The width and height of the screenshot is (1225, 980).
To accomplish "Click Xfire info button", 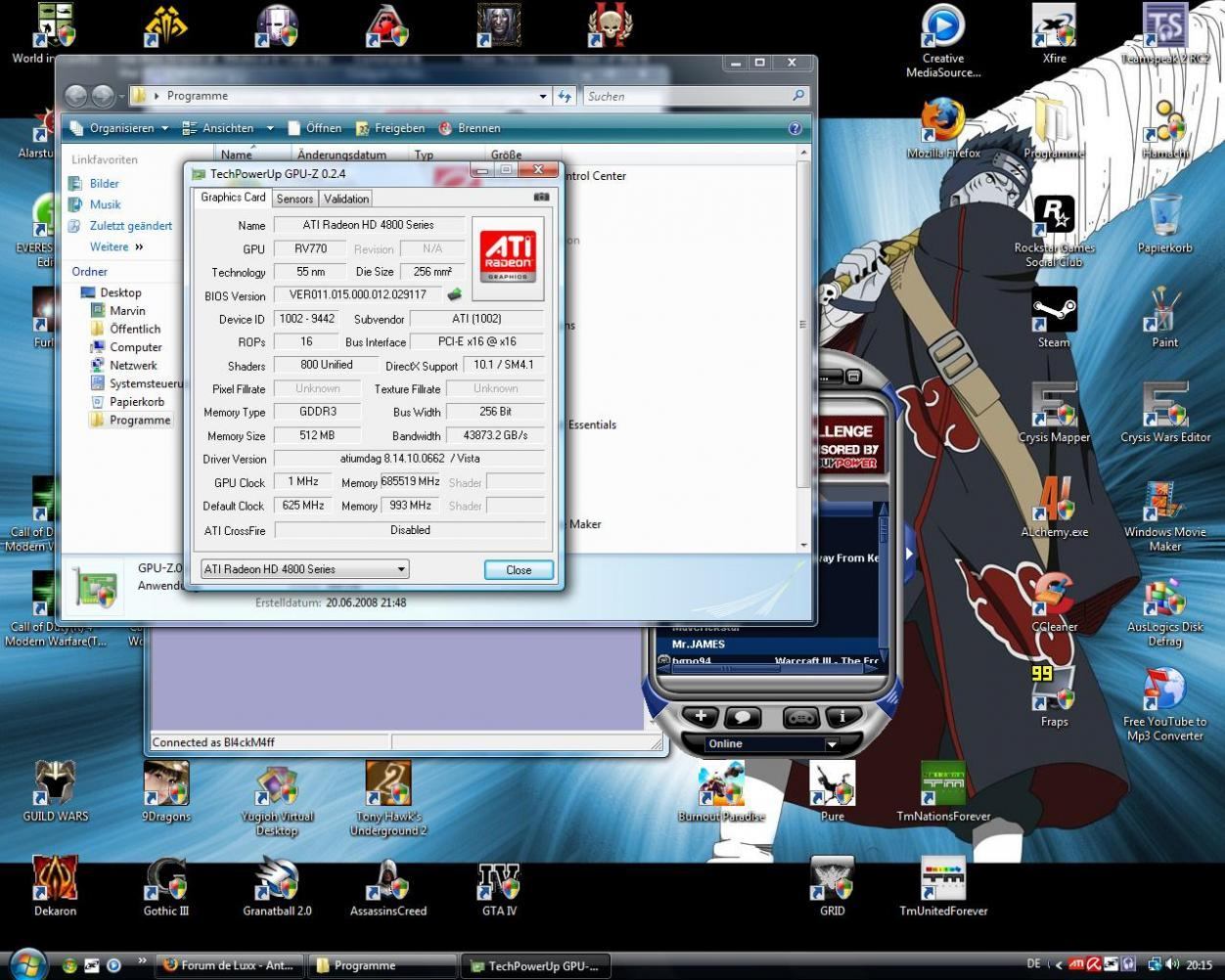I will (x=842, y=718).
